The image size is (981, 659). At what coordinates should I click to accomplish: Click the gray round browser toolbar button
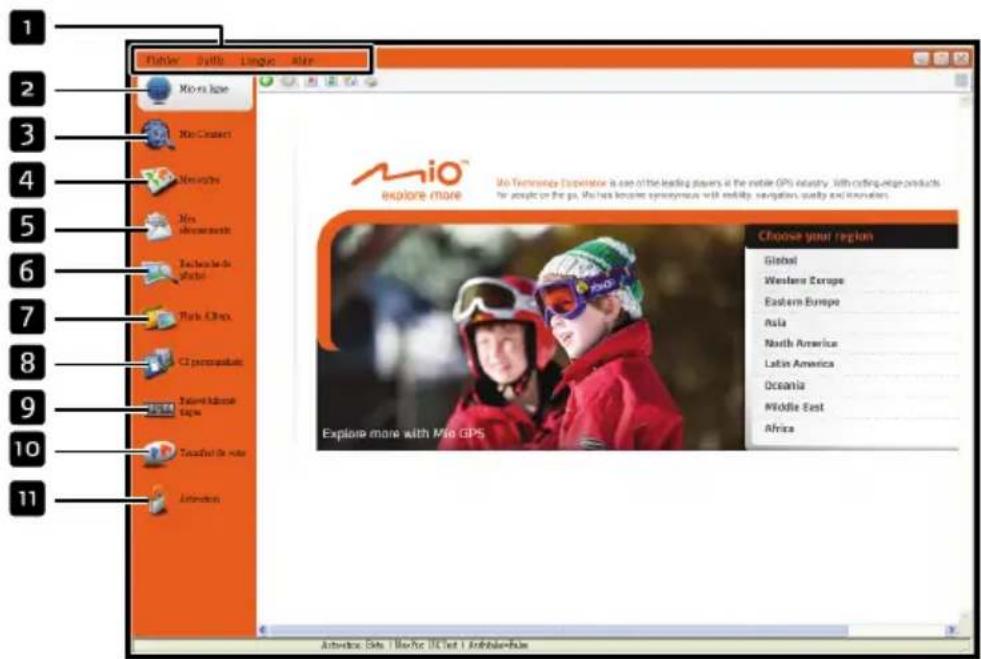[x=288, y=81]
